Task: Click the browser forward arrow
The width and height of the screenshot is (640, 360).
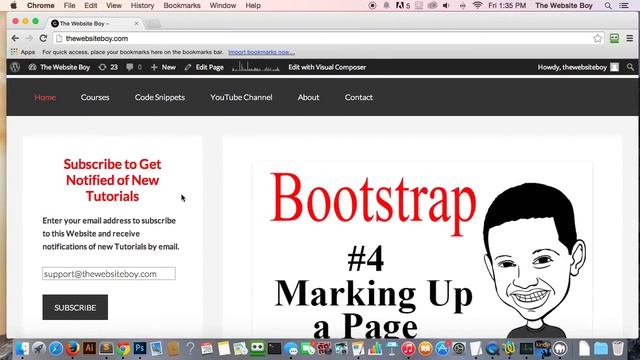Action: pos(29,38)
